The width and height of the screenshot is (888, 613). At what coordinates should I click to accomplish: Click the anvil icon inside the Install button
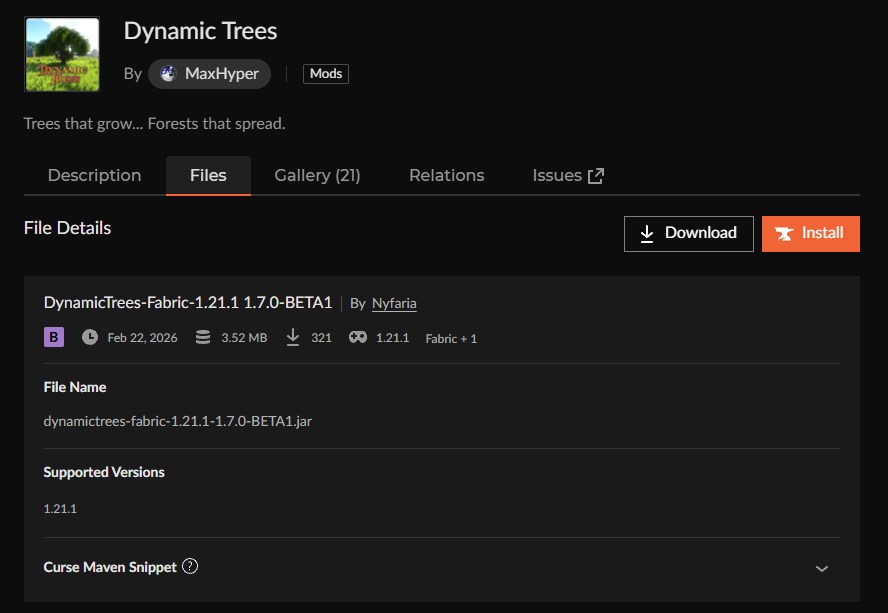[785, 233]
